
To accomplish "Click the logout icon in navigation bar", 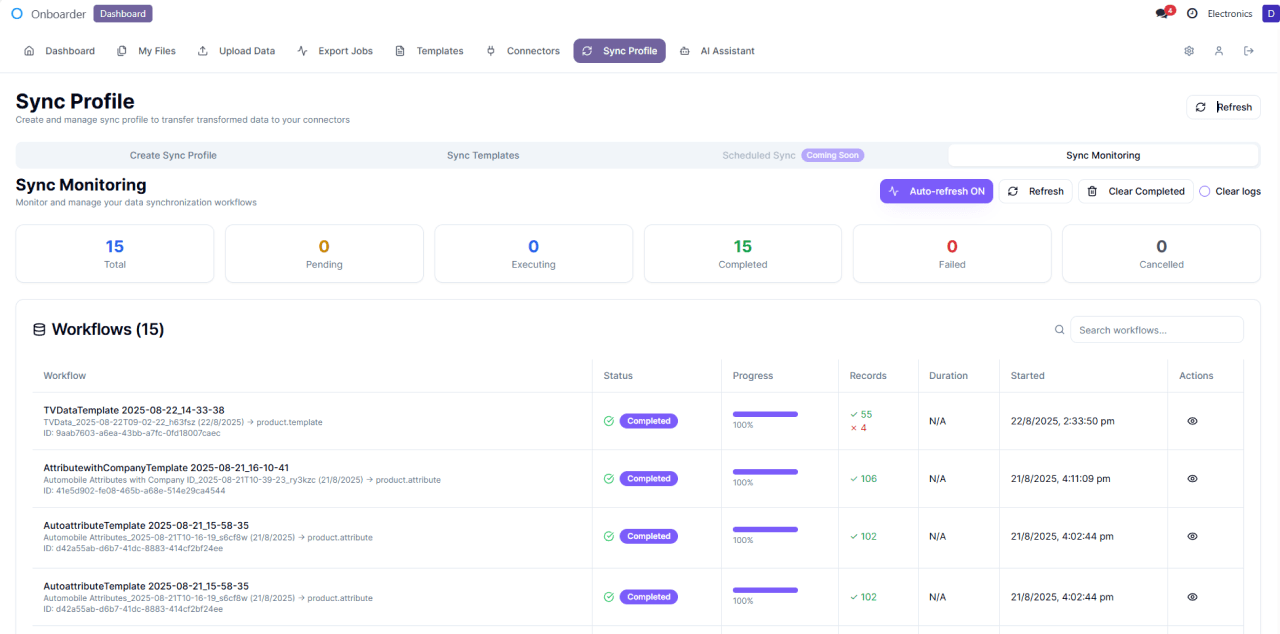I will (x=1249, y=51).
